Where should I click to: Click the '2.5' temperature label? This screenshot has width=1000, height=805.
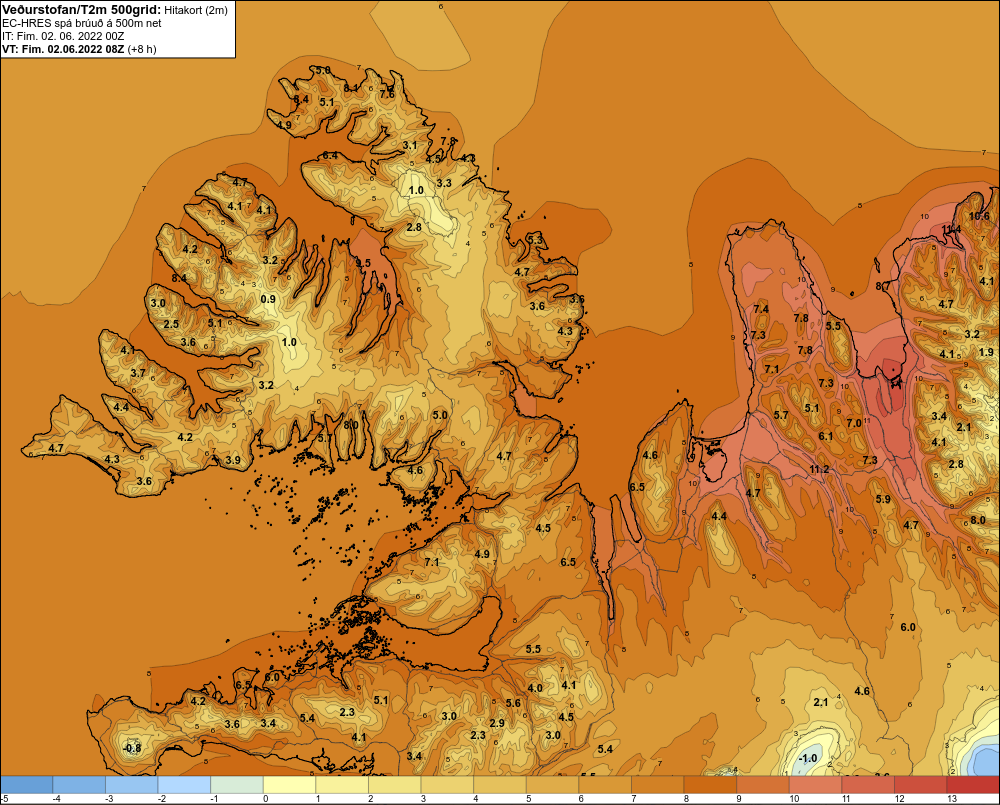(171, 324)
